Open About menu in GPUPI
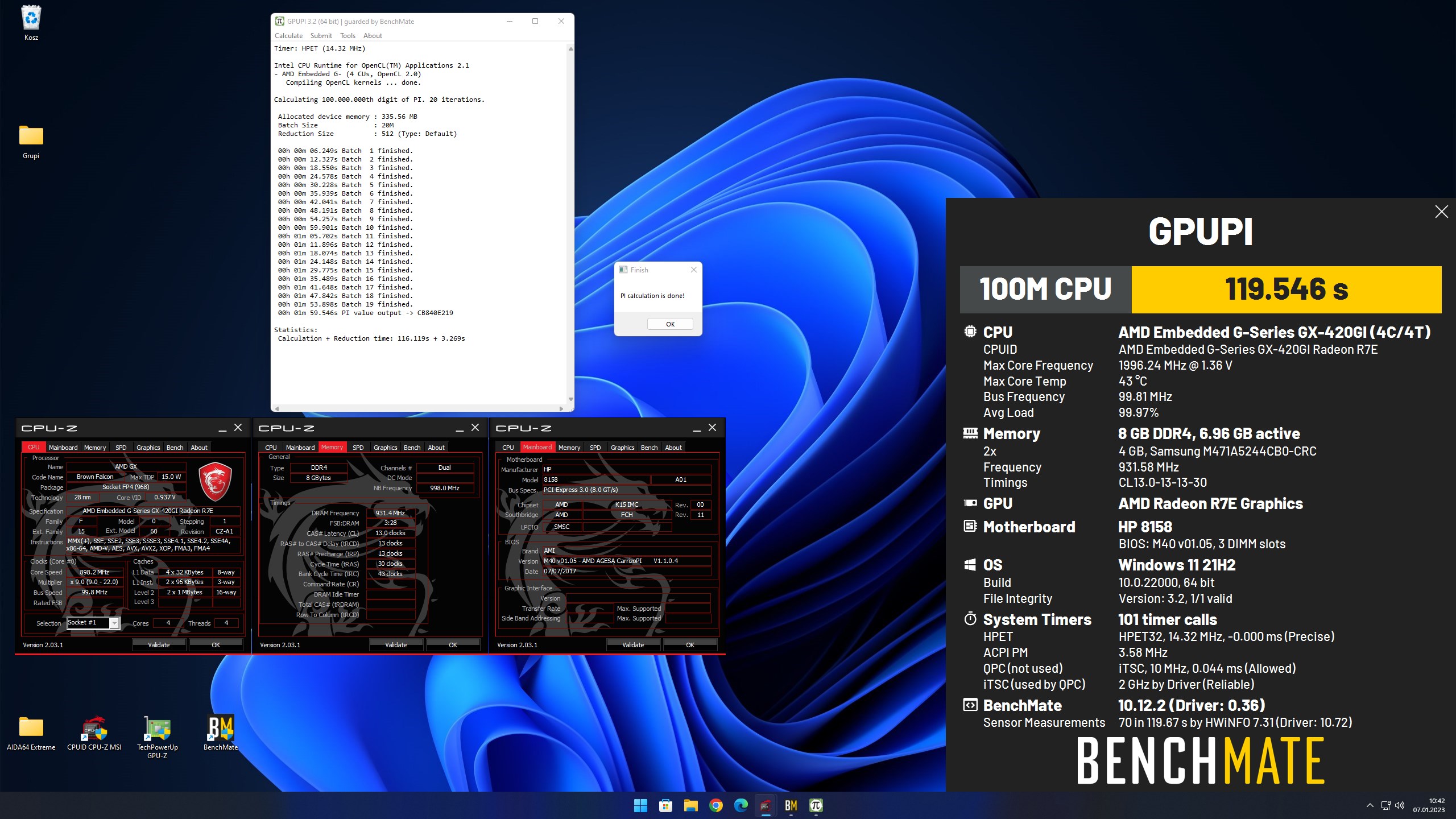 point(373,36)
